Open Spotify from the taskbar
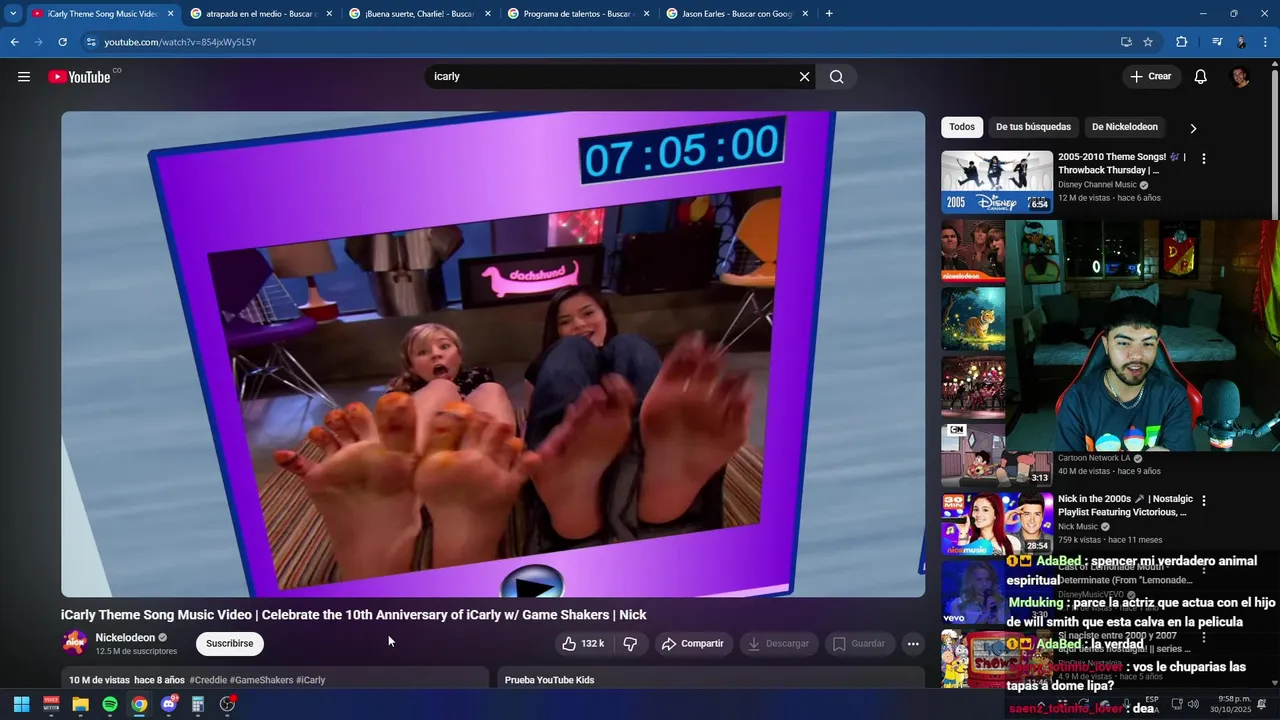 click(x=110, y=704)
